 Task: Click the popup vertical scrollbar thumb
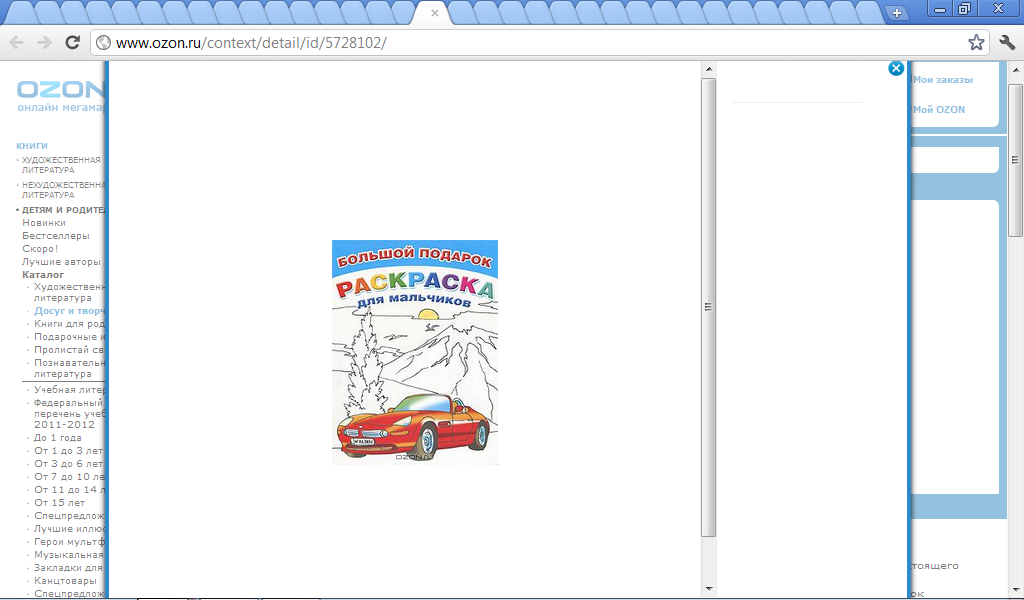[709, 307]
